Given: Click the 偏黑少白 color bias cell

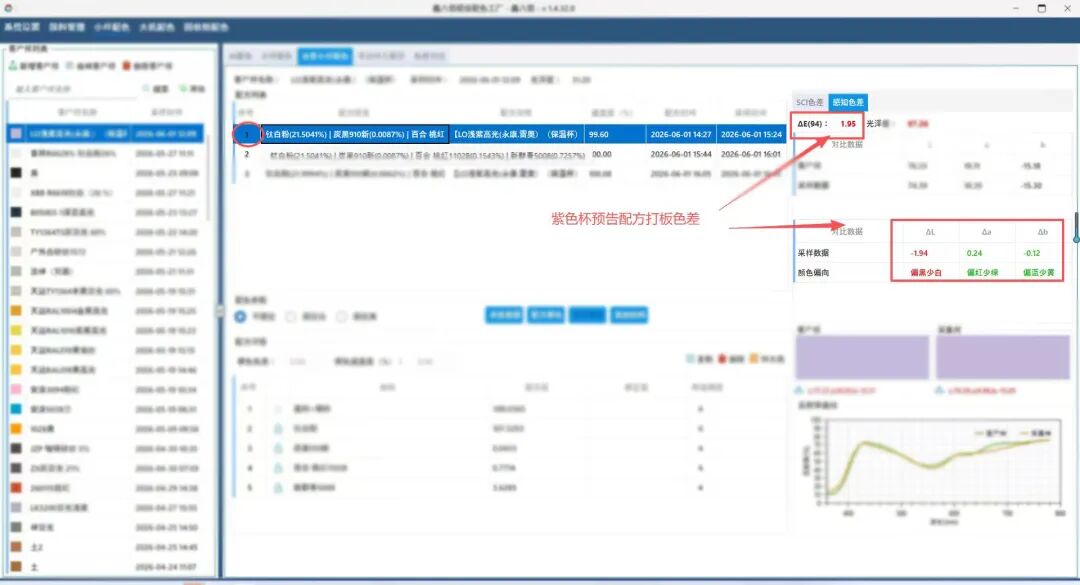Looking at the screenshot, I should (x=926, y=273).
